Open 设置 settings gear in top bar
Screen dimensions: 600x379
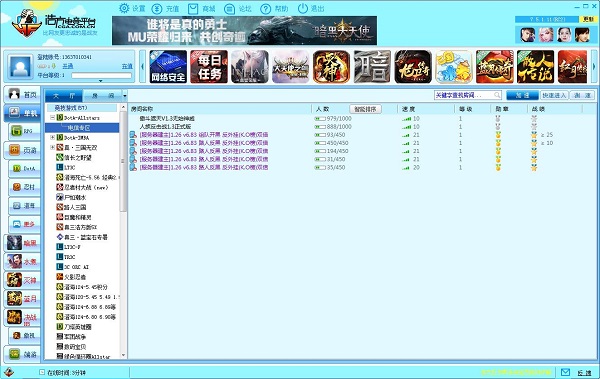point(132,8)
